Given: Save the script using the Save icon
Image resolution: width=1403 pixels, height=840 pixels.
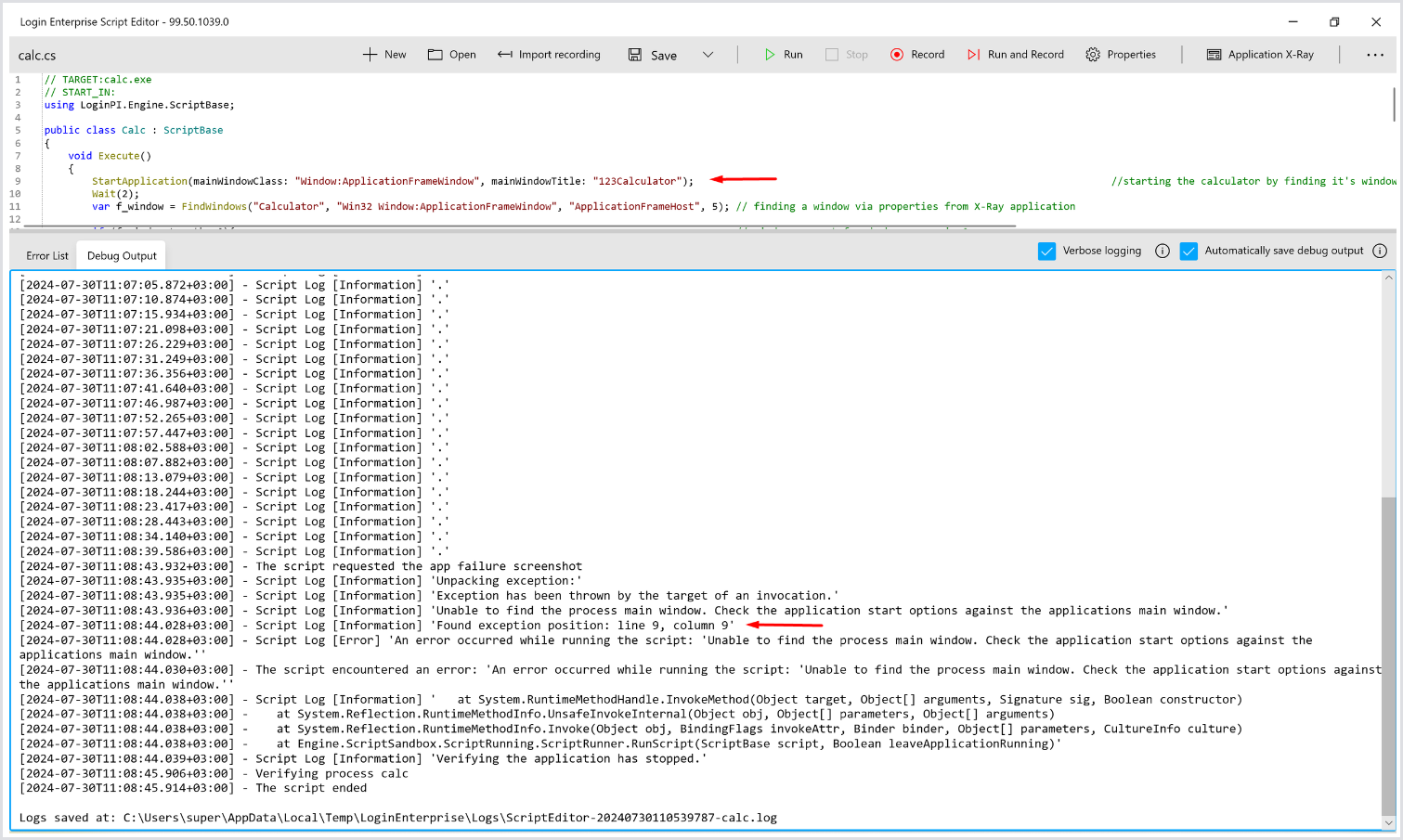Looking at the screenshot, I should [635, 55].
